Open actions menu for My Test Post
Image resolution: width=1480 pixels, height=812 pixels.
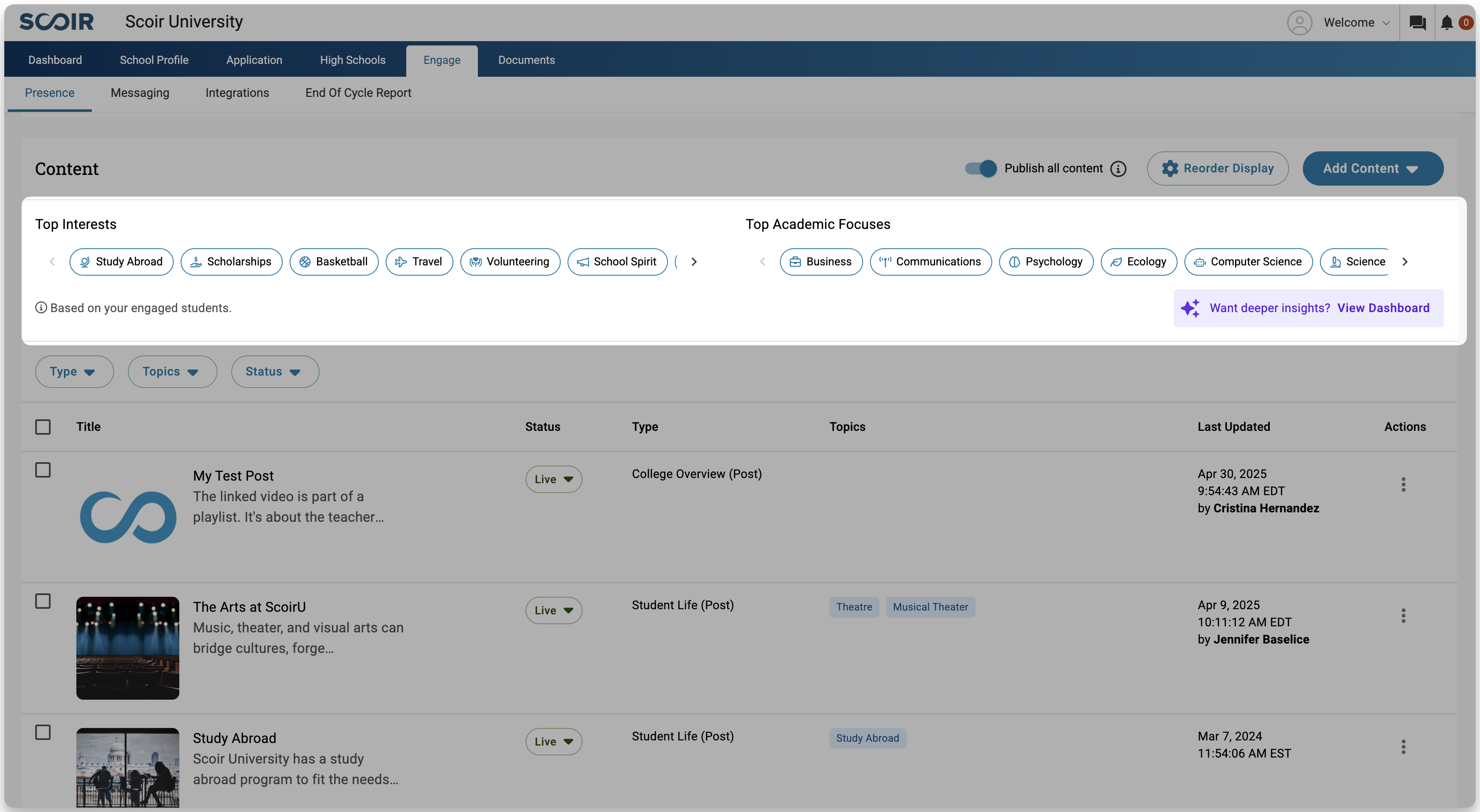click(x=1403, y=485)
